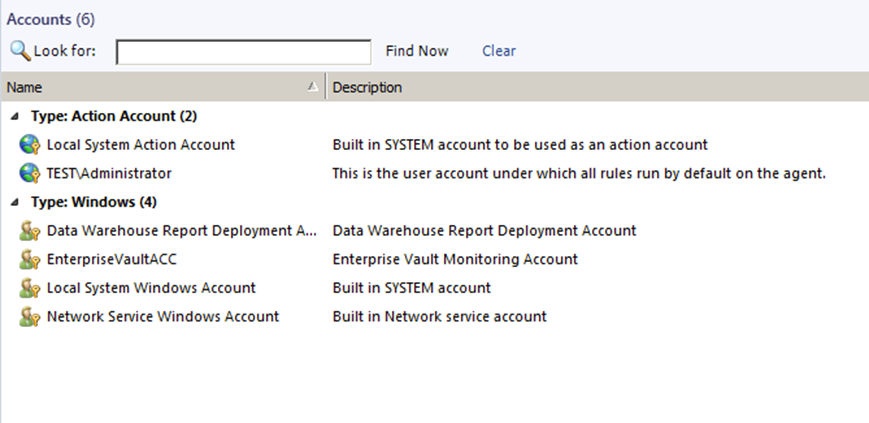Click the EnterpriseVaultACC user key icon
The image size is (869, 423).
pos(29,259)
